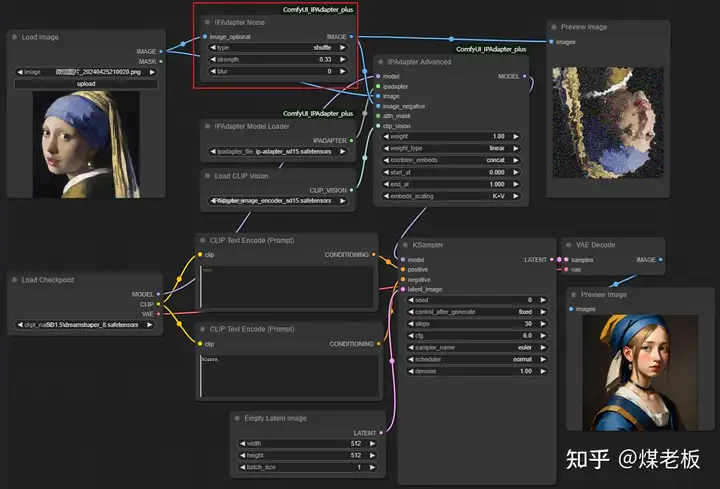Click the start_at slider in IPAdapter Advanced

pyautogui.click(x=450, y=172)
